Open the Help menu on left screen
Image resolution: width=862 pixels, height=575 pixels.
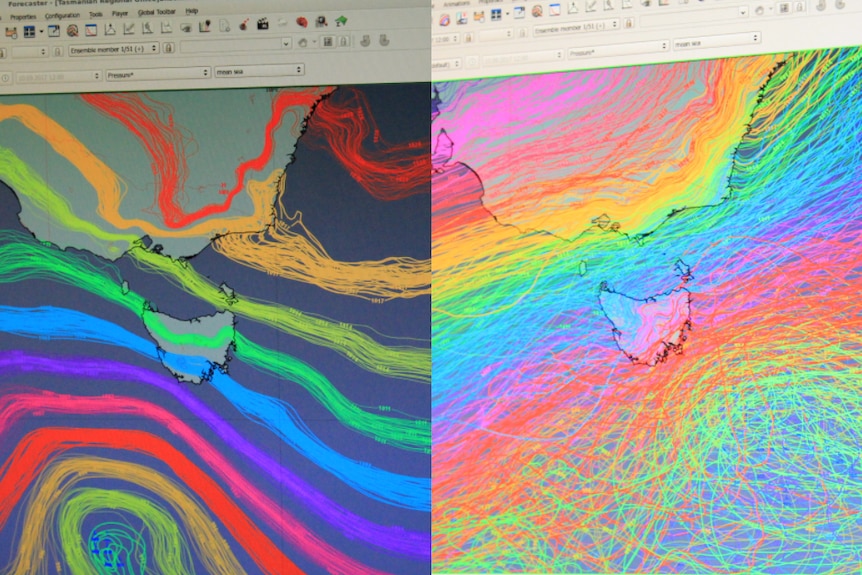pos(191,11)
